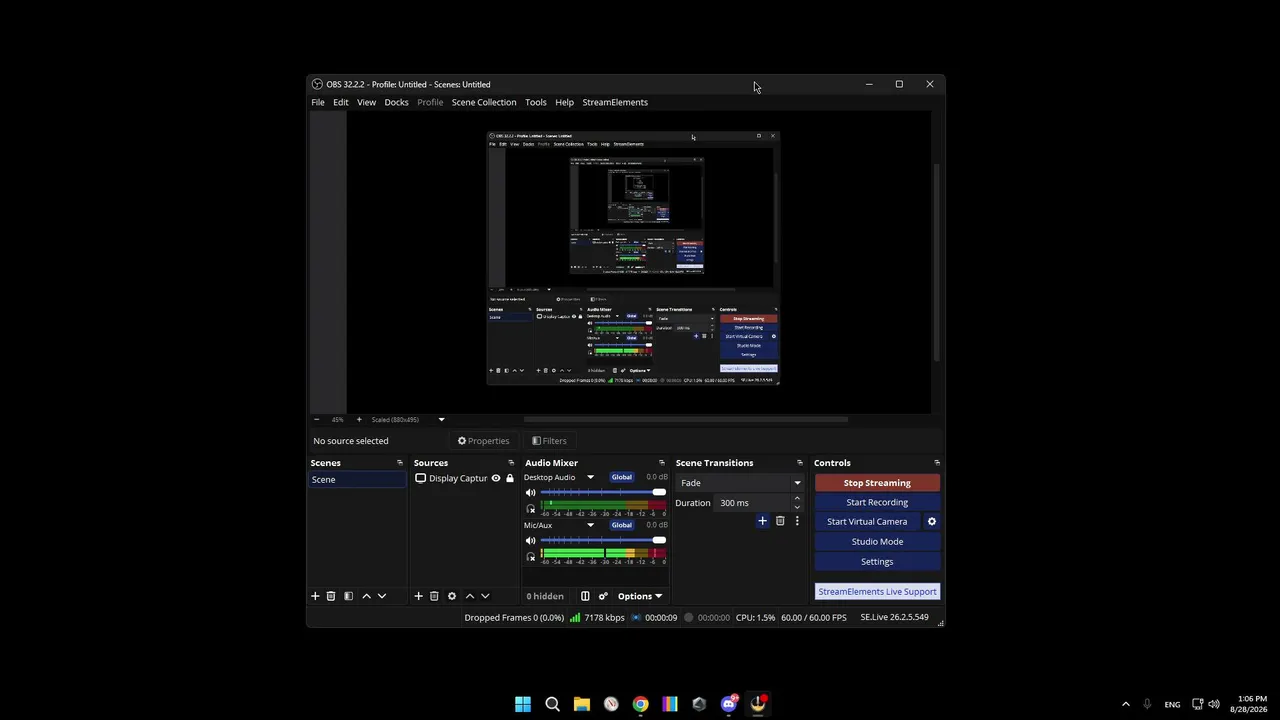Undock the Controls panel
Screen dimensions: 1280x720
937,463
